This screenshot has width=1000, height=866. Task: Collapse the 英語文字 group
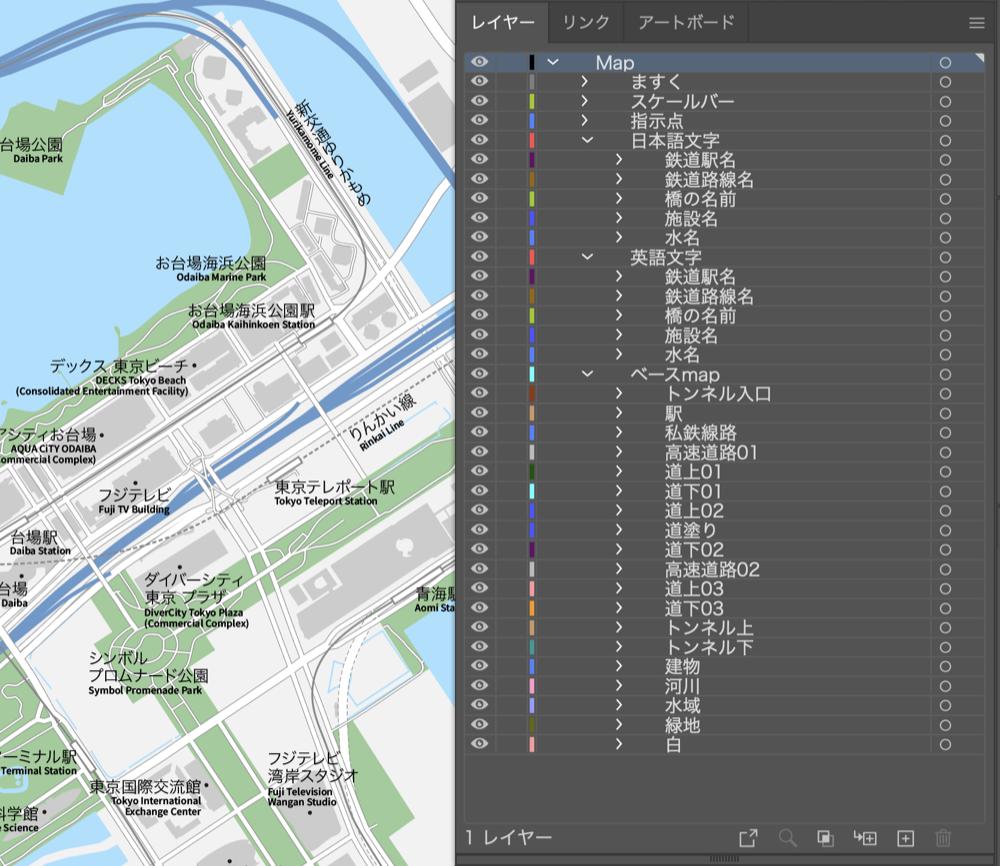pyautogui.click(x=585, y=257)
